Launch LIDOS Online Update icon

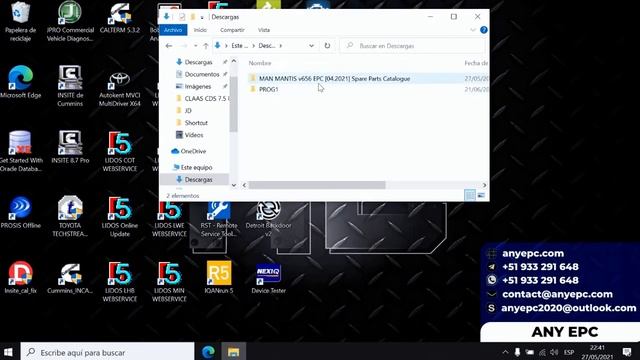[x=120, y=216]
